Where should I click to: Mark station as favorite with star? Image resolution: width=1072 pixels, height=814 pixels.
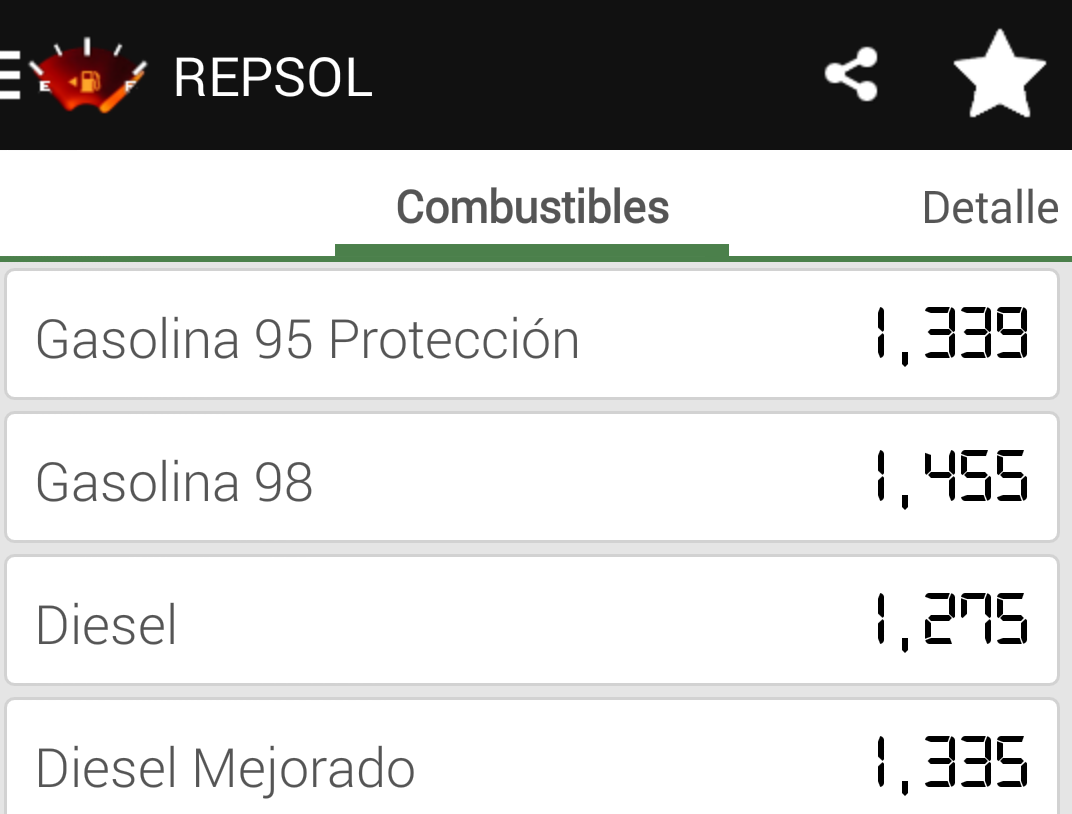pyautogui.click(x=1000, y=74)
